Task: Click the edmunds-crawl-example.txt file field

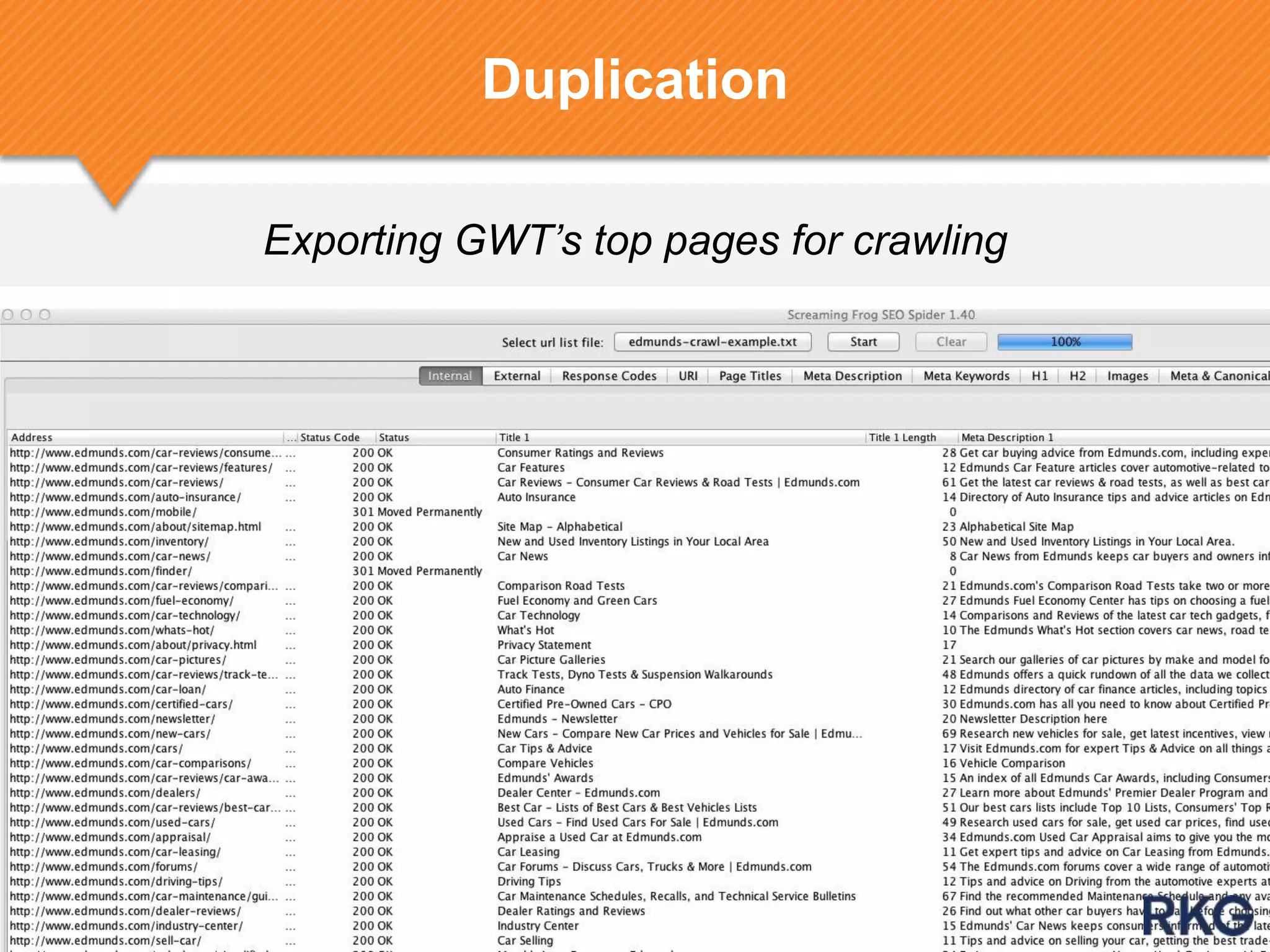Action: (x=713, y=342)
